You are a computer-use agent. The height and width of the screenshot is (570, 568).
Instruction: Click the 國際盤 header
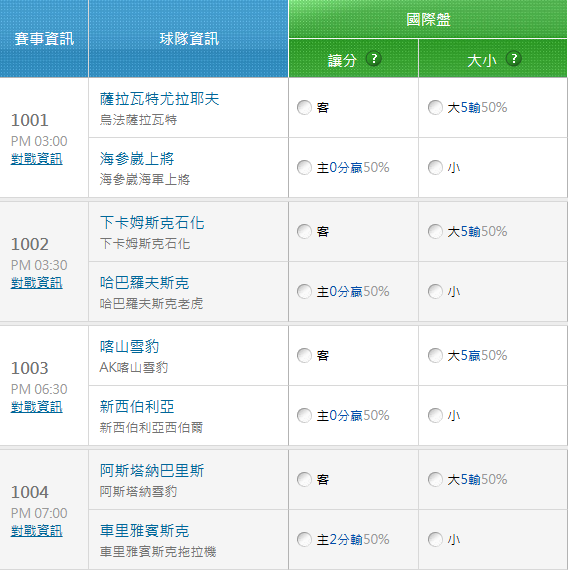click(x=428, y=19)
